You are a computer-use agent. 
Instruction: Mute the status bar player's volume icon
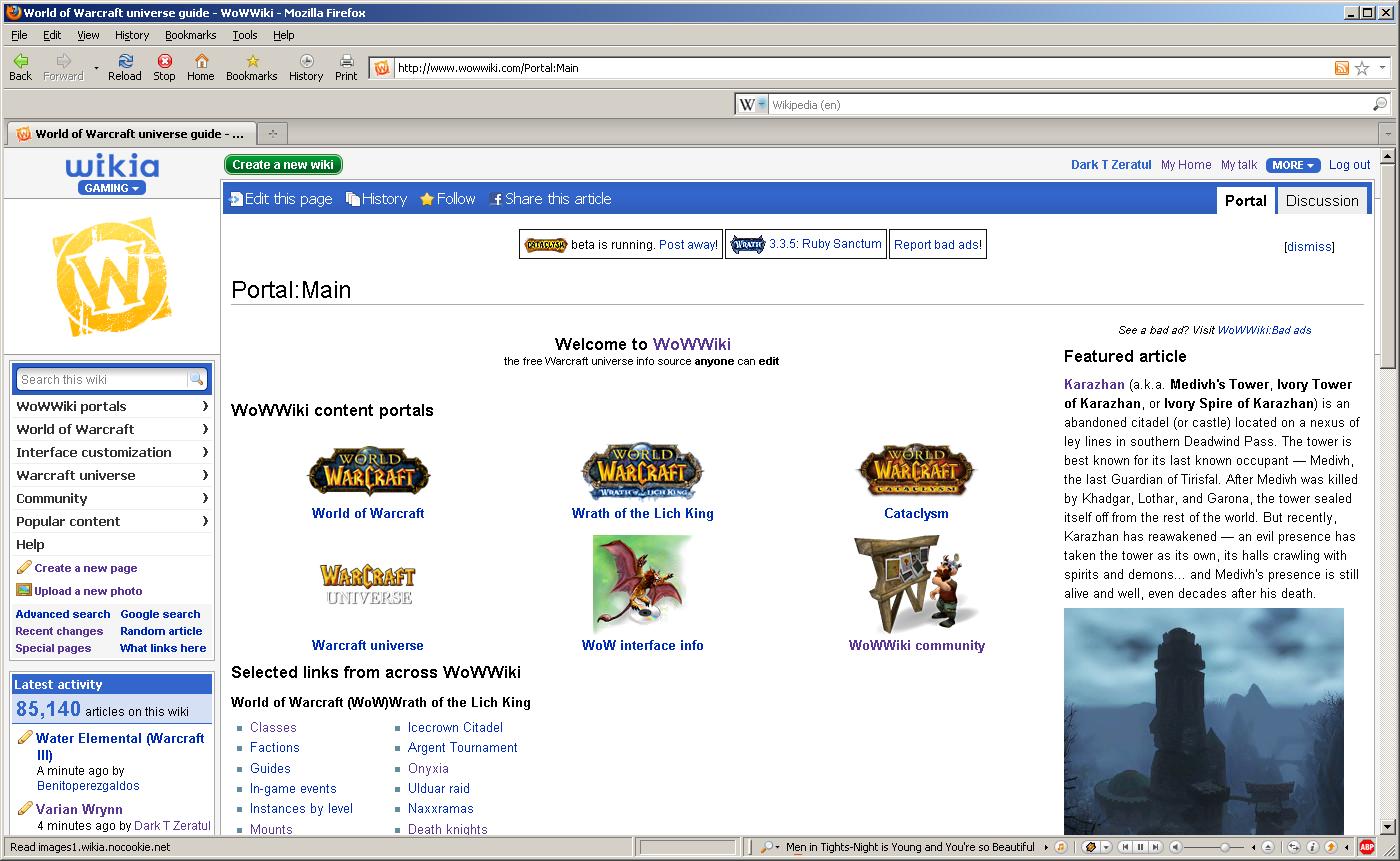(x=1176, y=847)
